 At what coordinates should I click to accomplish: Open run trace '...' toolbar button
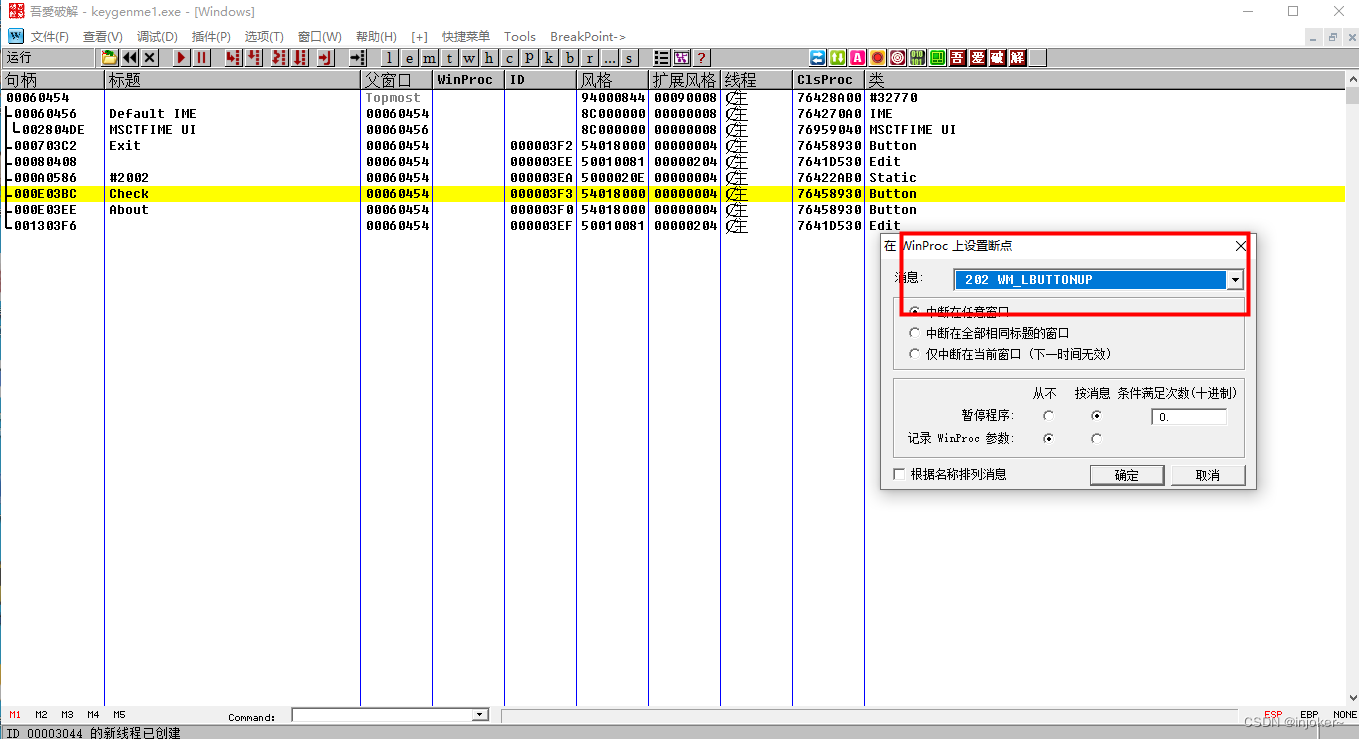(x=609, y=58)
